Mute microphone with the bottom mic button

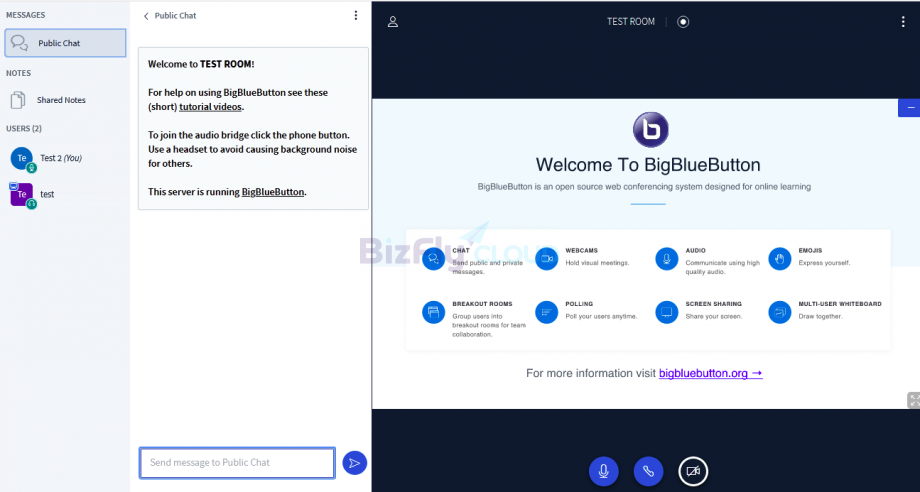[x=603, y=471]
